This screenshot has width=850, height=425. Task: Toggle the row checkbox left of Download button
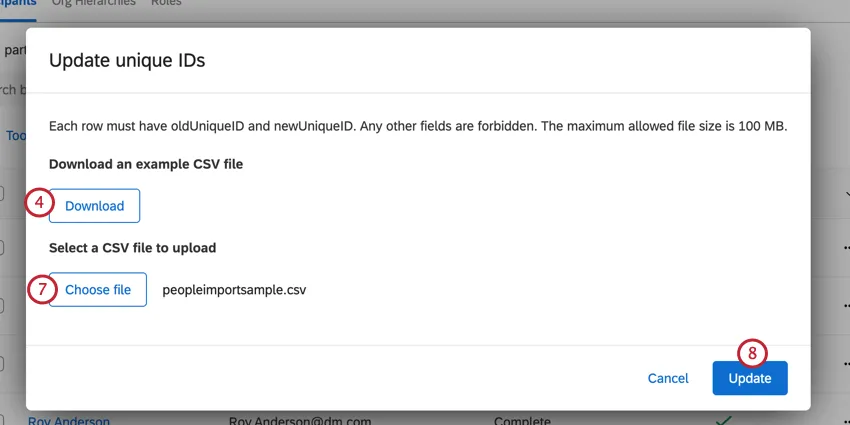point(3,193)
